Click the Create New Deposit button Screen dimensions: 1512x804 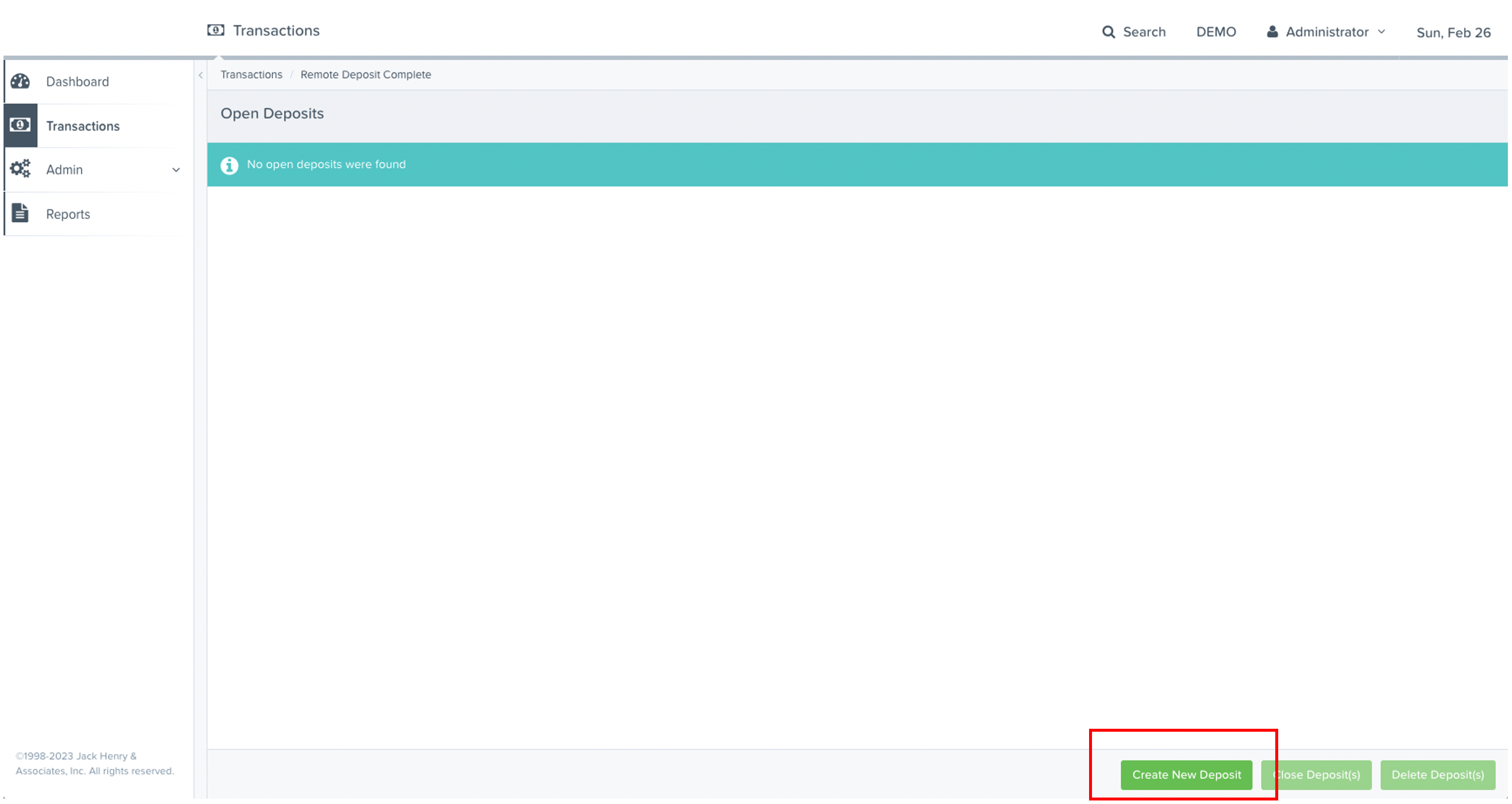click(1186, 775)
